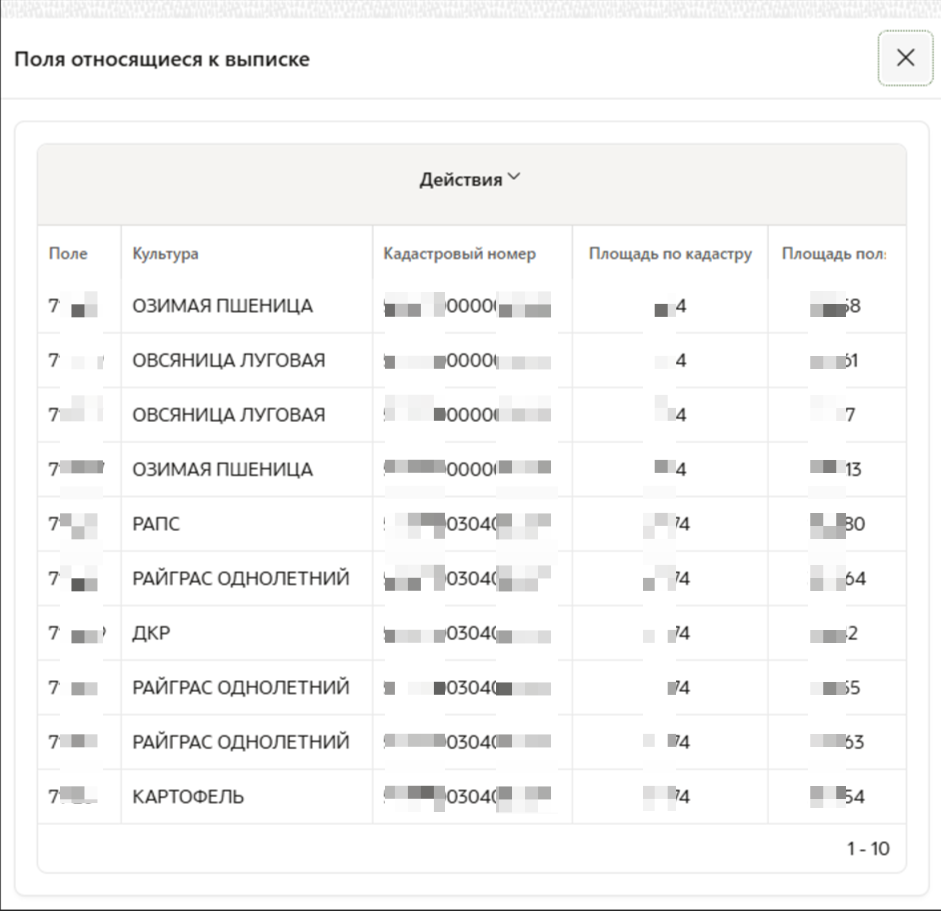The width and height of the screenshot is (941, 911).
Task: Click the field area value in РАПС row
Action: [838, 524]
